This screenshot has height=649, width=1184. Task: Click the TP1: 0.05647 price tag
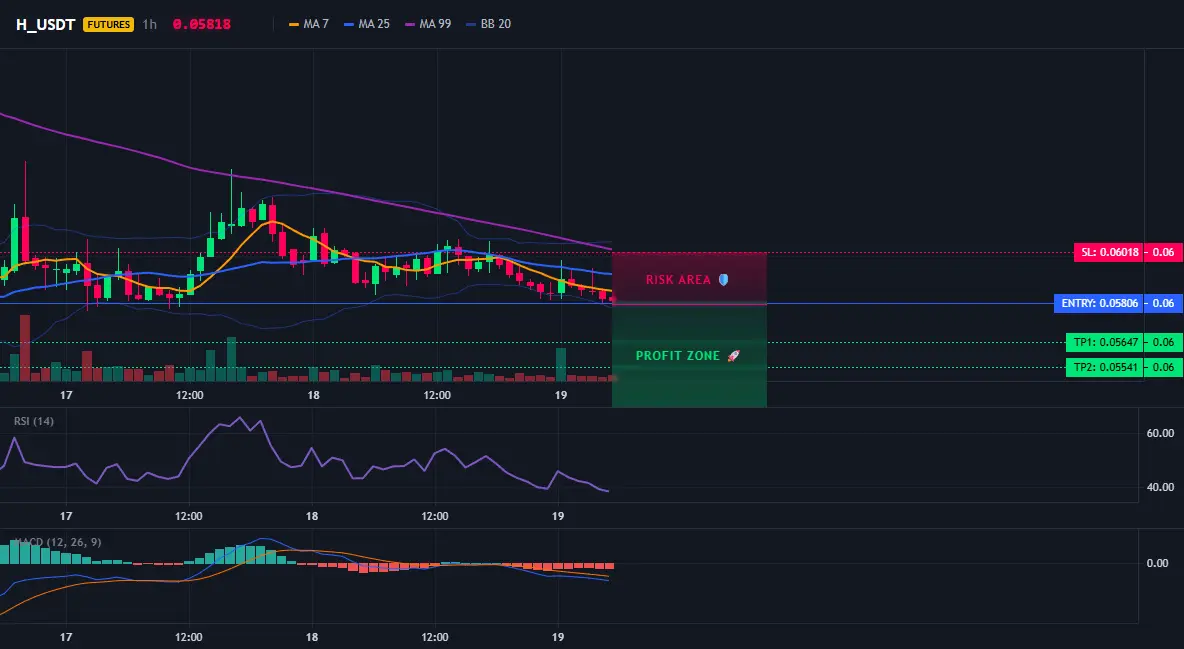click(x=1105, y=342)
